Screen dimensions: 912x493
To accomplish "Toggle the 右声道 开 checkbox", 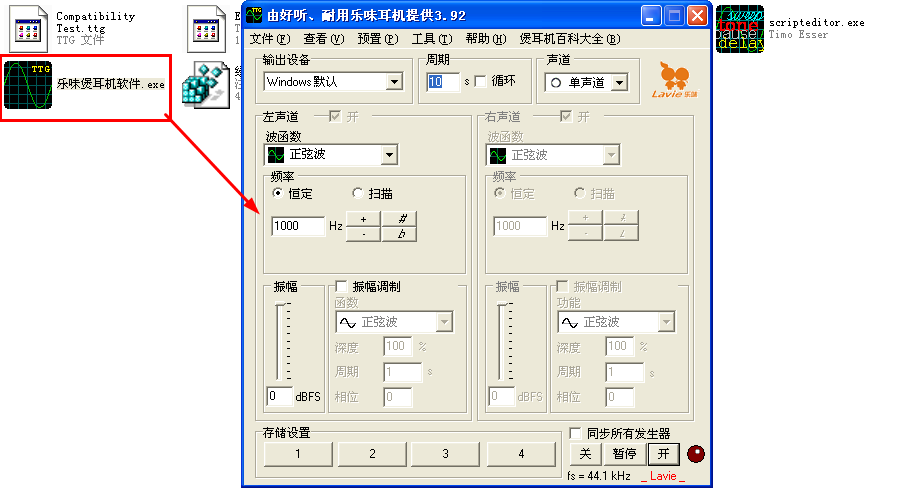I will click(x=566, y=117).
